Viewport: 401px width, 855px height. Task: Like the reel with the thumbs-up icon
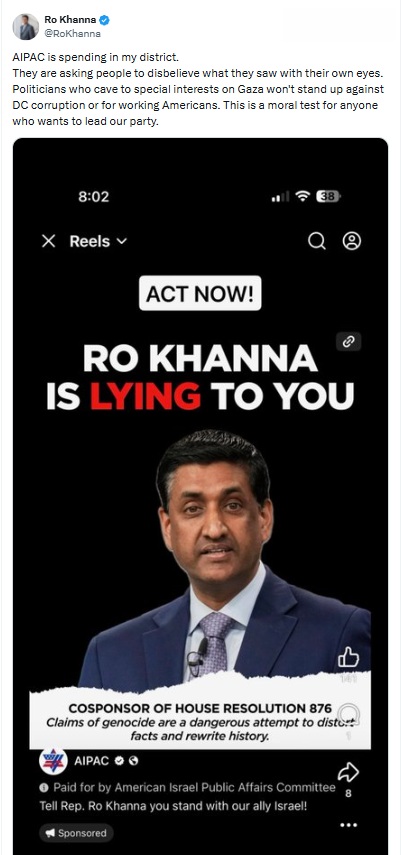point(348,658)
